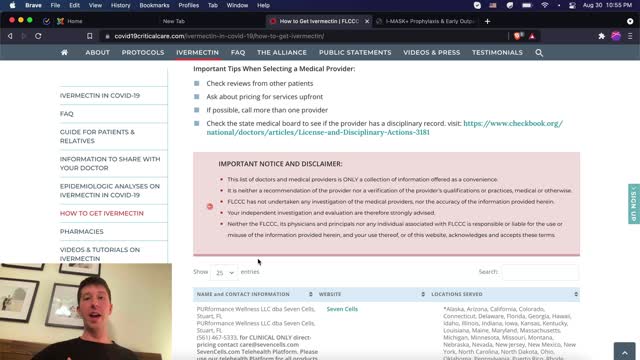Click the browser forward arrow
640x360 pixels.
24,36
